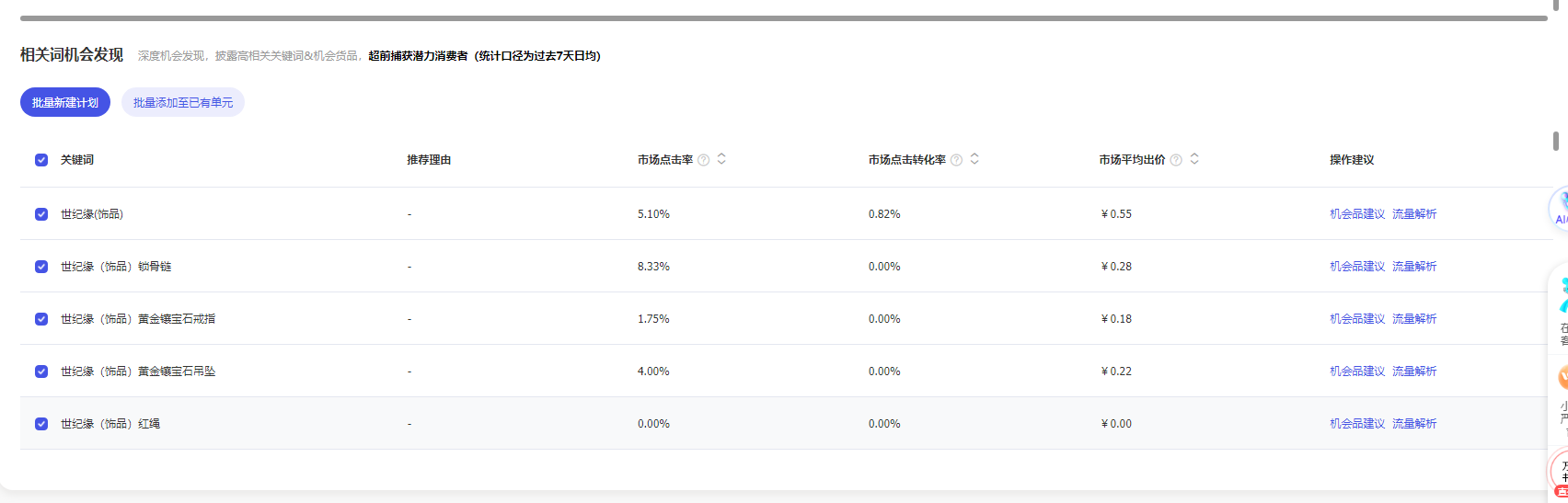Click the 批量新建计划 button

click(x=65, y=103)
